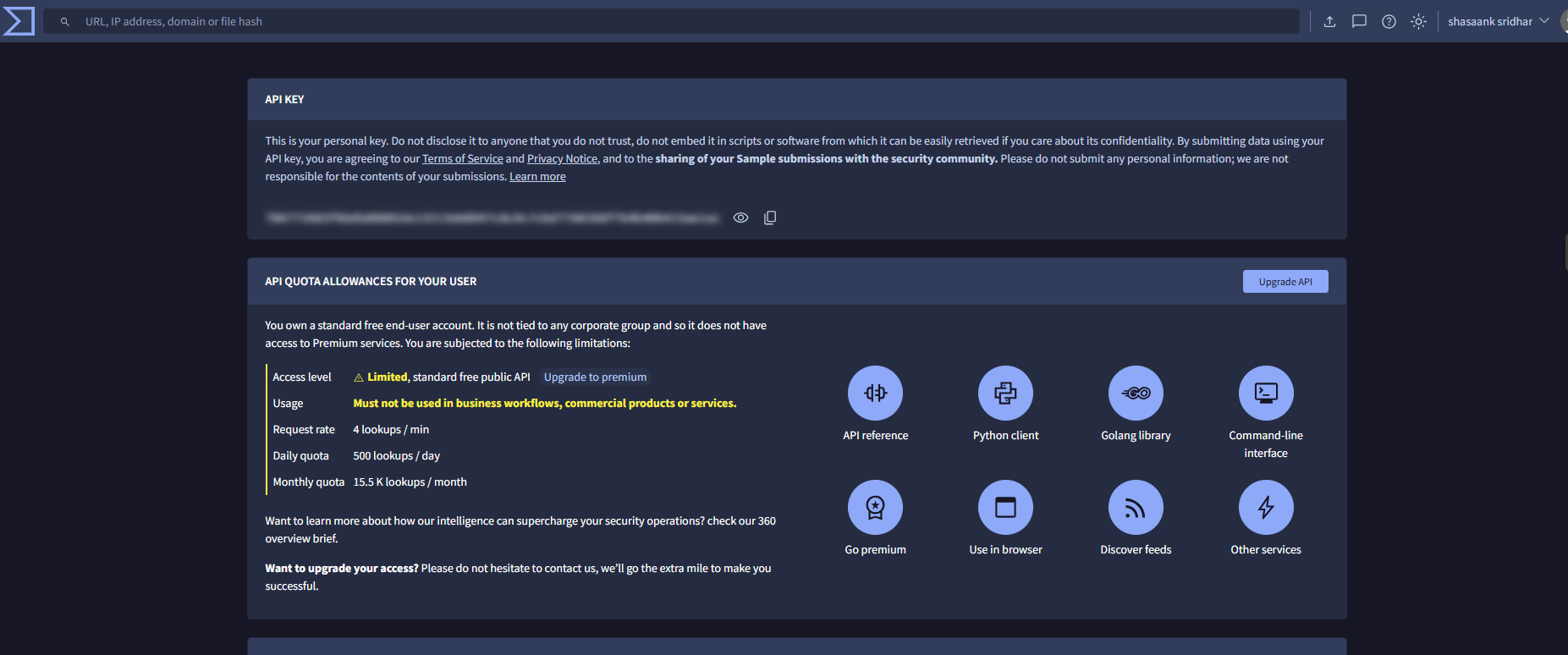Focus the URL, IP address, domain search field
The height and width of the screenshot is (655, 1568).
coord(671,21)
